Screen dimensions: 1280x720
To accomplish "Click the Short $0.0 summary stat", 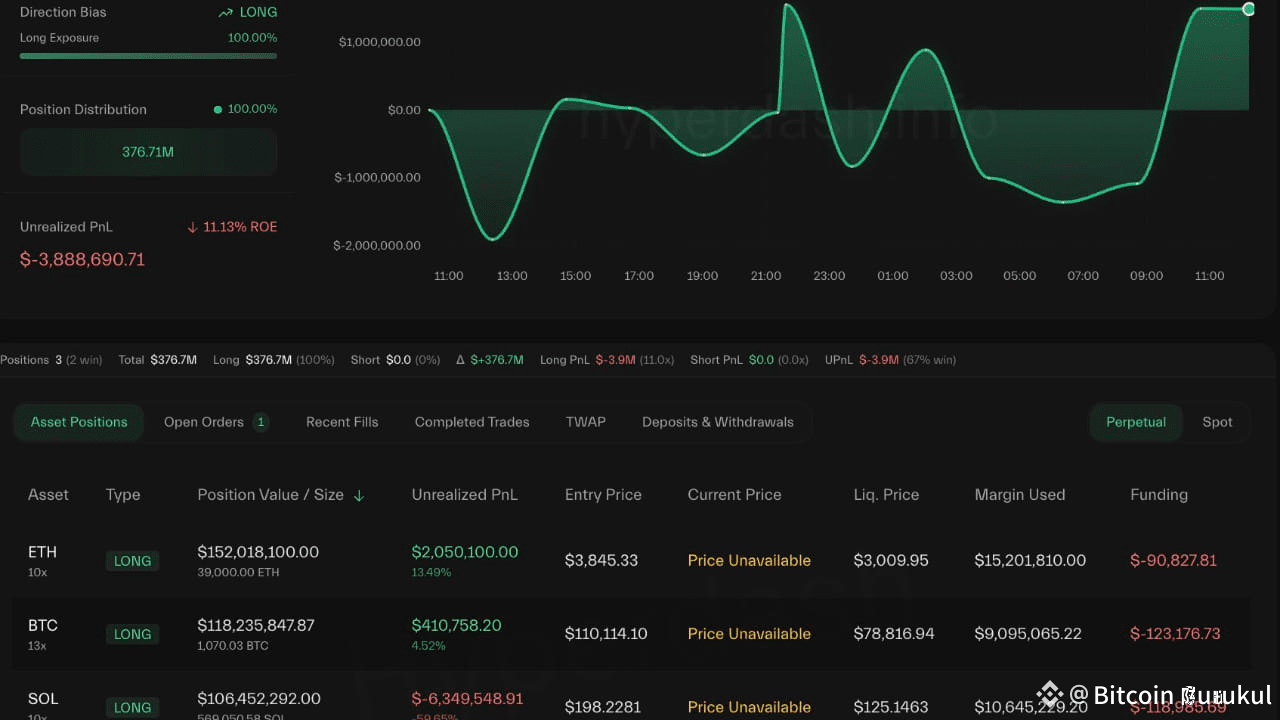I will point(395,359).
